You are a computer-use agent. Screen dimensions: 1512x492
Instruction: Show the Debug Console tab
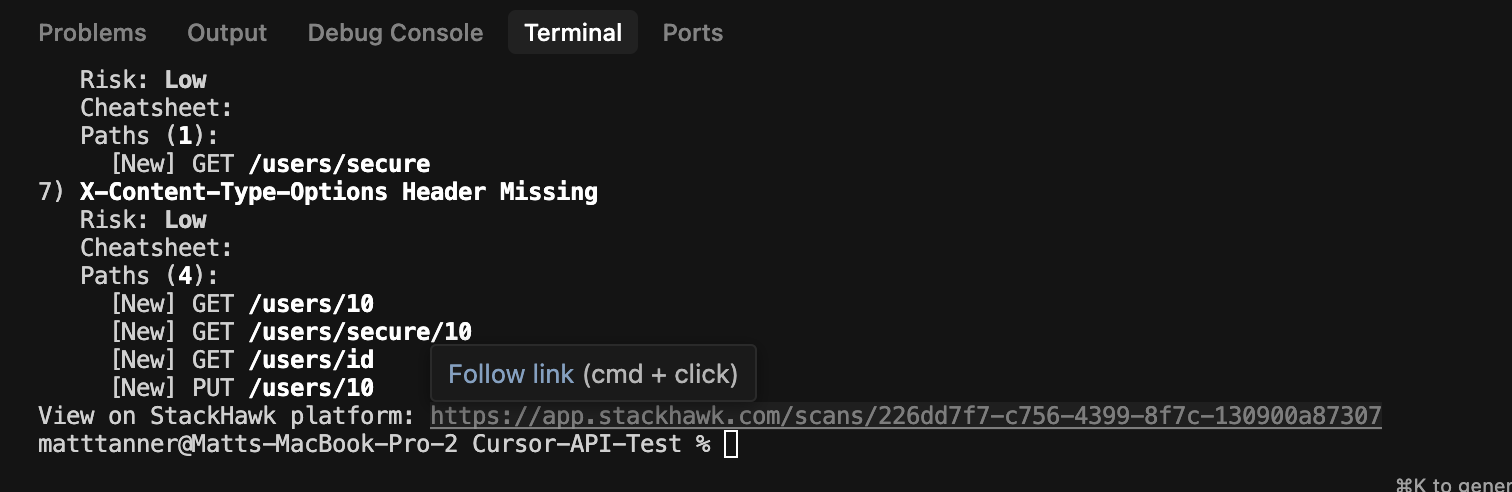click(395, 33)
